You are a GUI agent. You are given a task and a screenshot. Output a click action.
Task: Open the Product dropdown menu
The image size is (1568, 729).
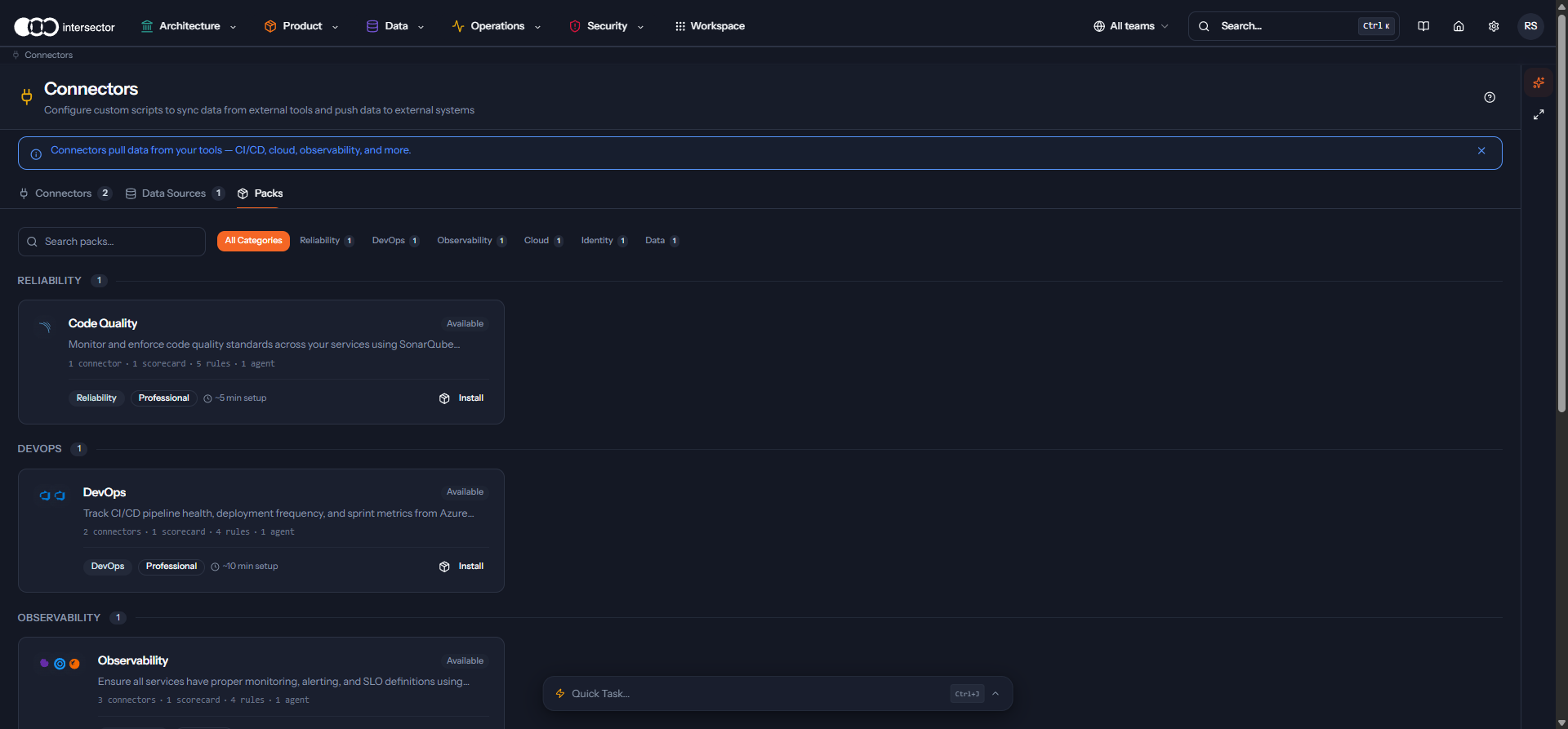[x=301, y=26]
